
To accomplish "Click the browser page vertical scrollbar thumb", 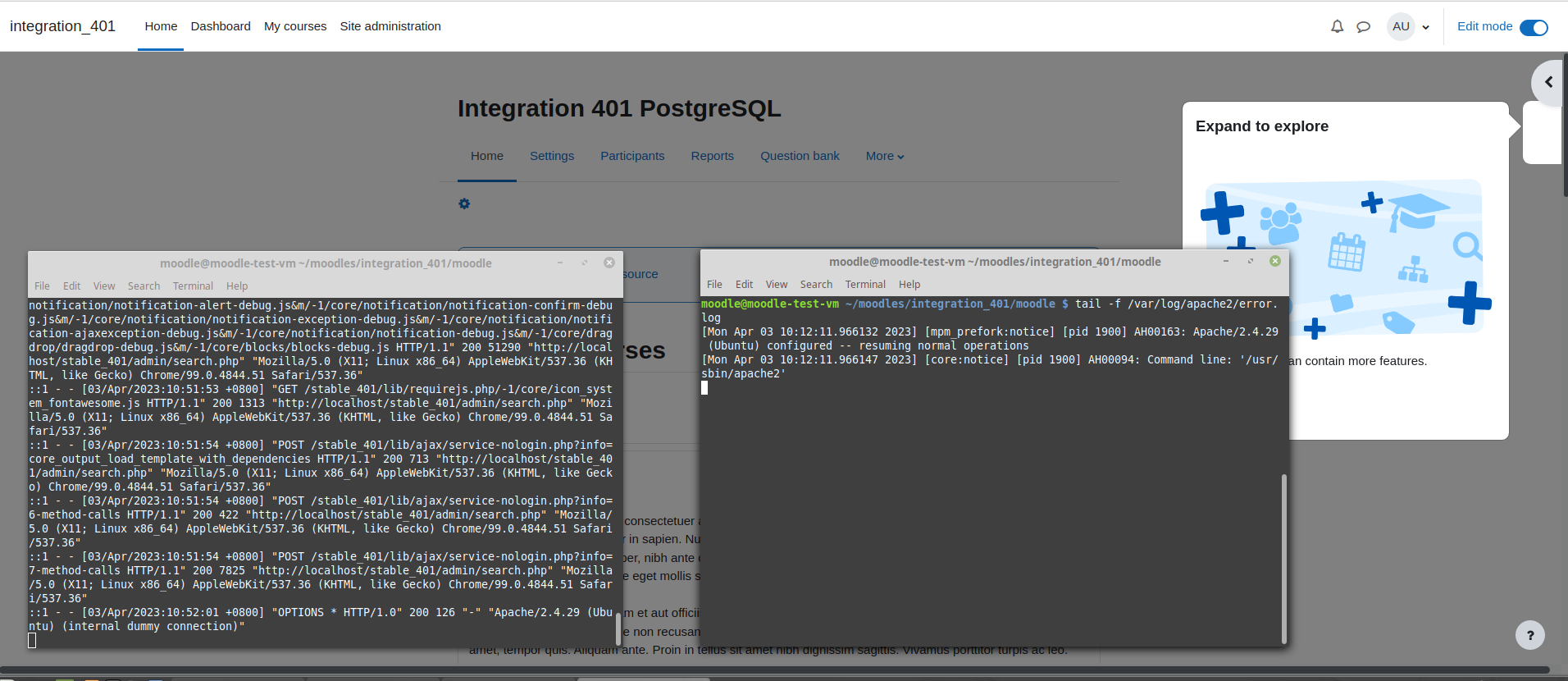I will (1566, 126).
